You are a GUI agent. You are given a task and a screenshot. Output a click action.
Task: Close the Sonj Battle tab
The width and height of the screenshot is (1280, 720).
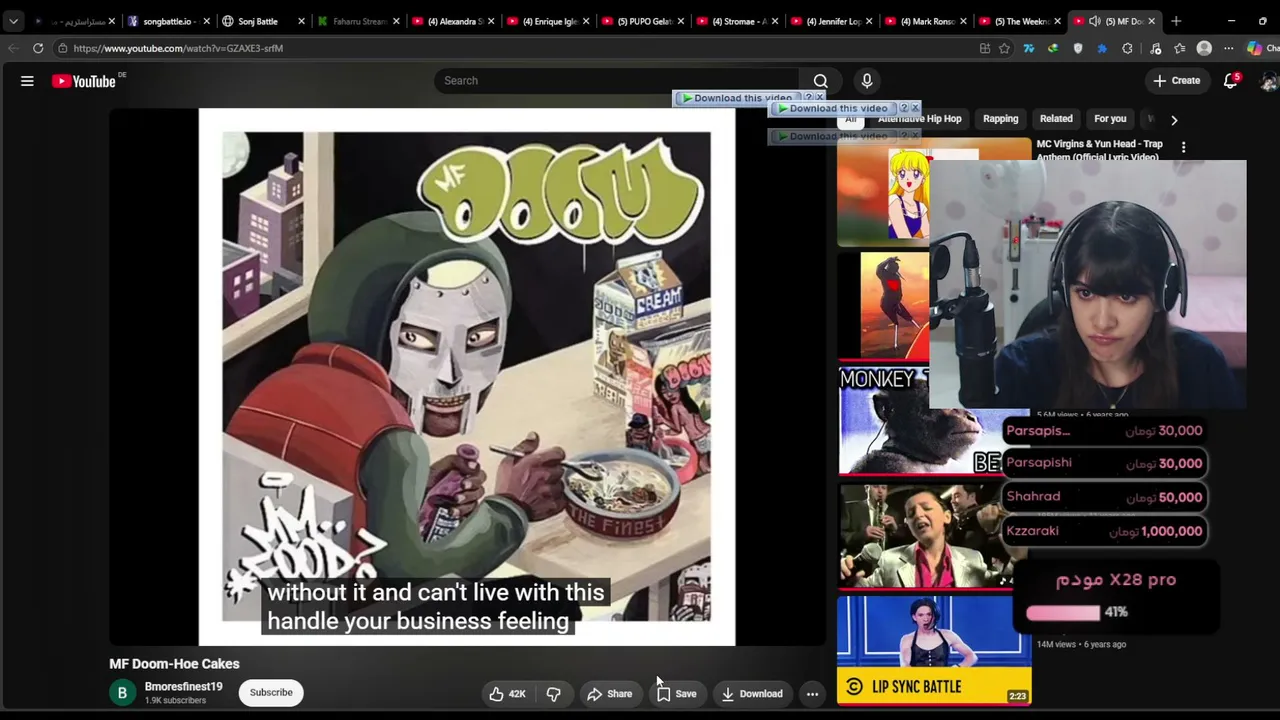tap(301, 21)
